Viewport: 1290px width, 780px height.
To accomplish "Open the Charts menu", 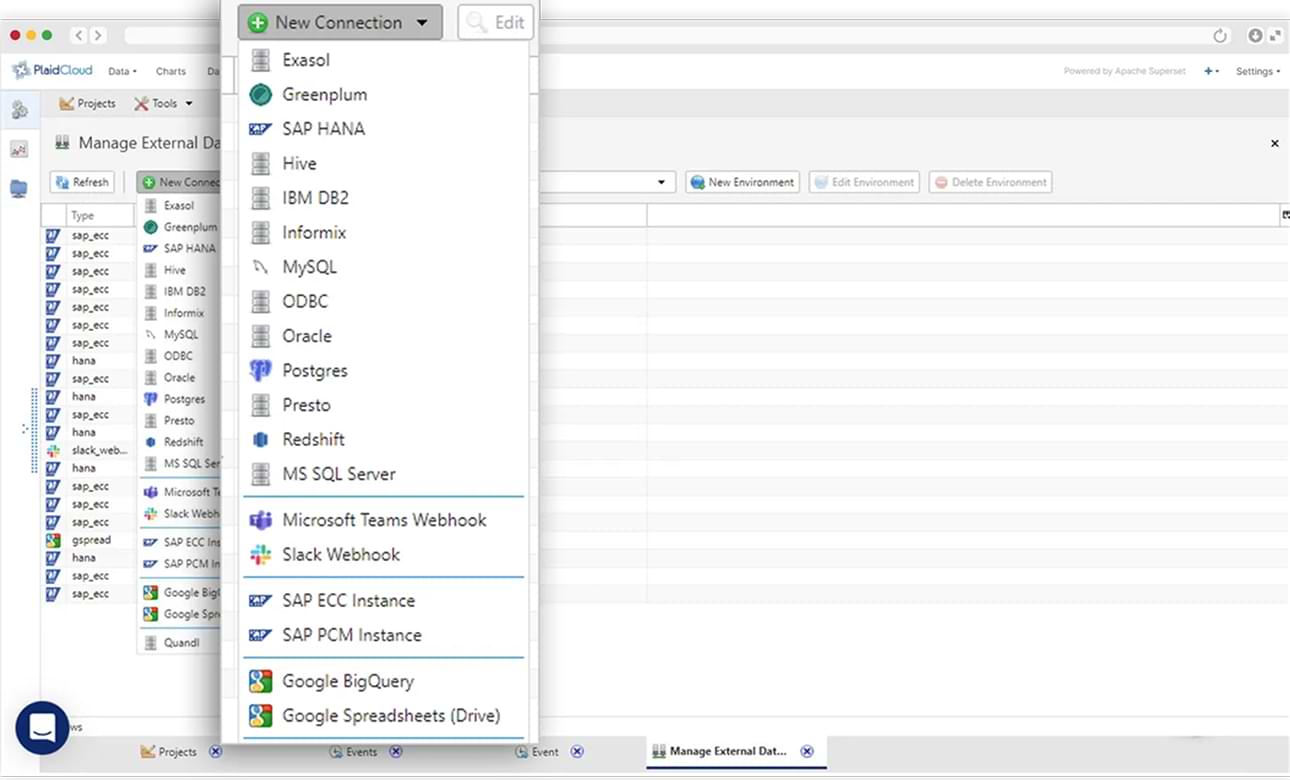I will tap(171, 71).
